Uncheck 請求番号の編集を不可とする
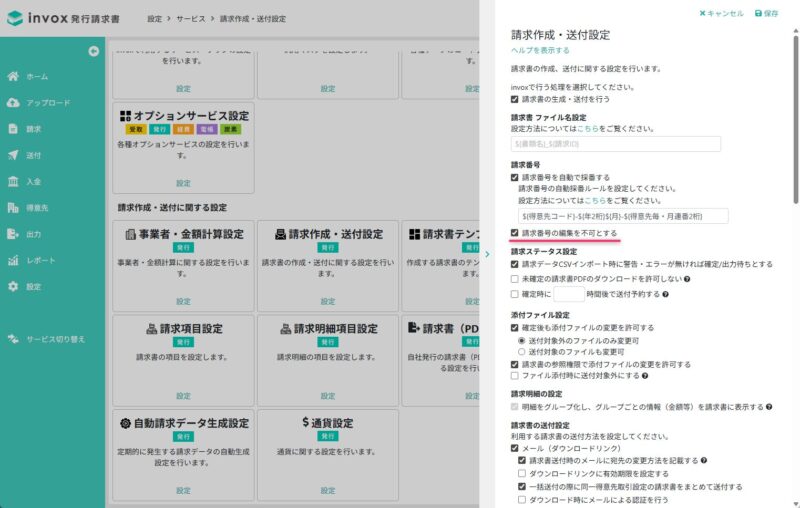This screenshot has width=800, height=508. pos(514,233)
